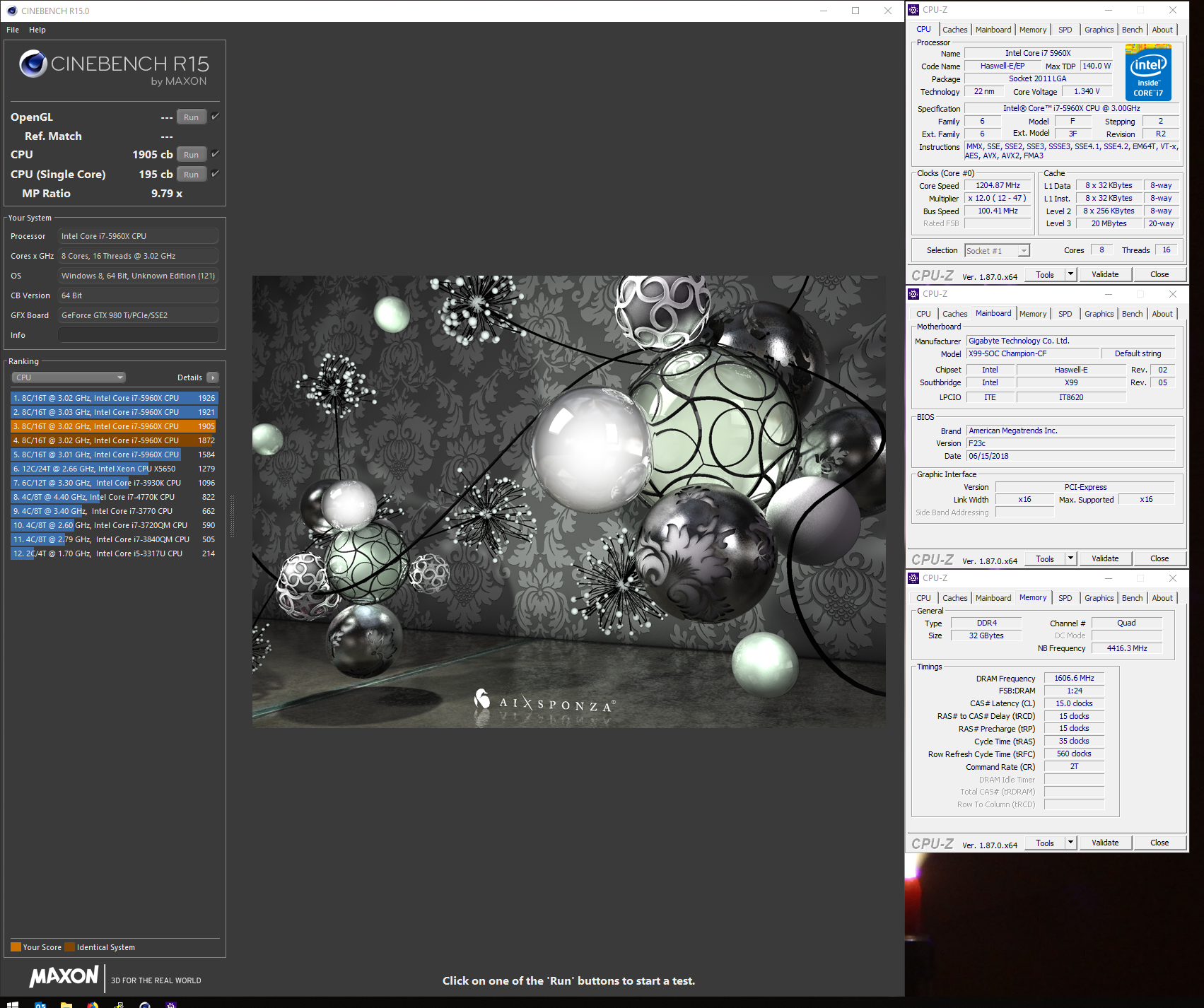Click the orange Your Score legend swatch
Viewport: 1204px width, 1008px height.
(x=16, y=947)
